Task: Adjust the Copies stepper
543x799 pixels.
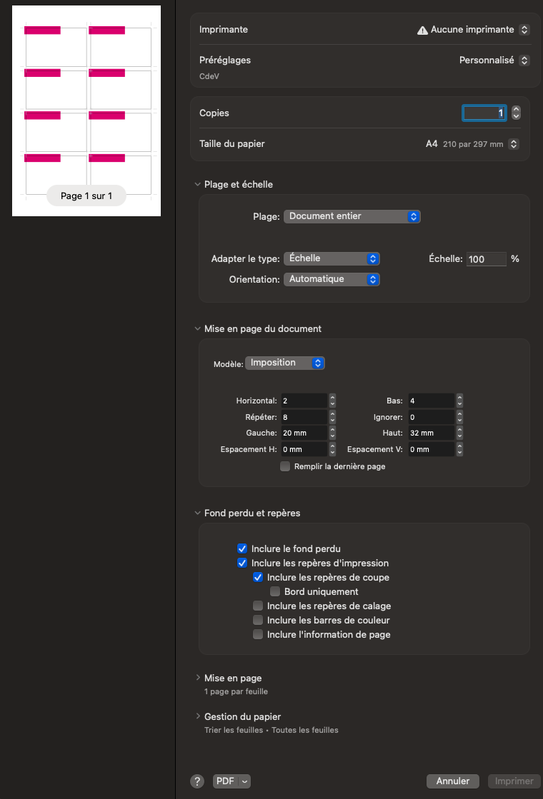Action: tap(516, 113)
